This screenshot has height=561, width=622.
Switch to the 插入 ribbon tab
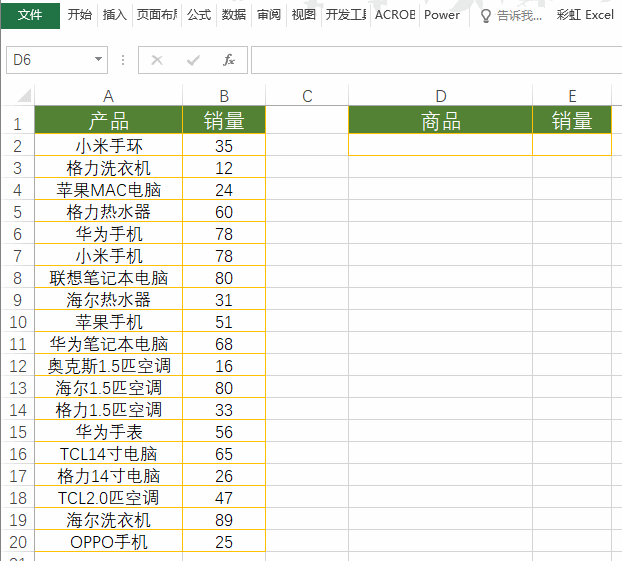(115, 15)
